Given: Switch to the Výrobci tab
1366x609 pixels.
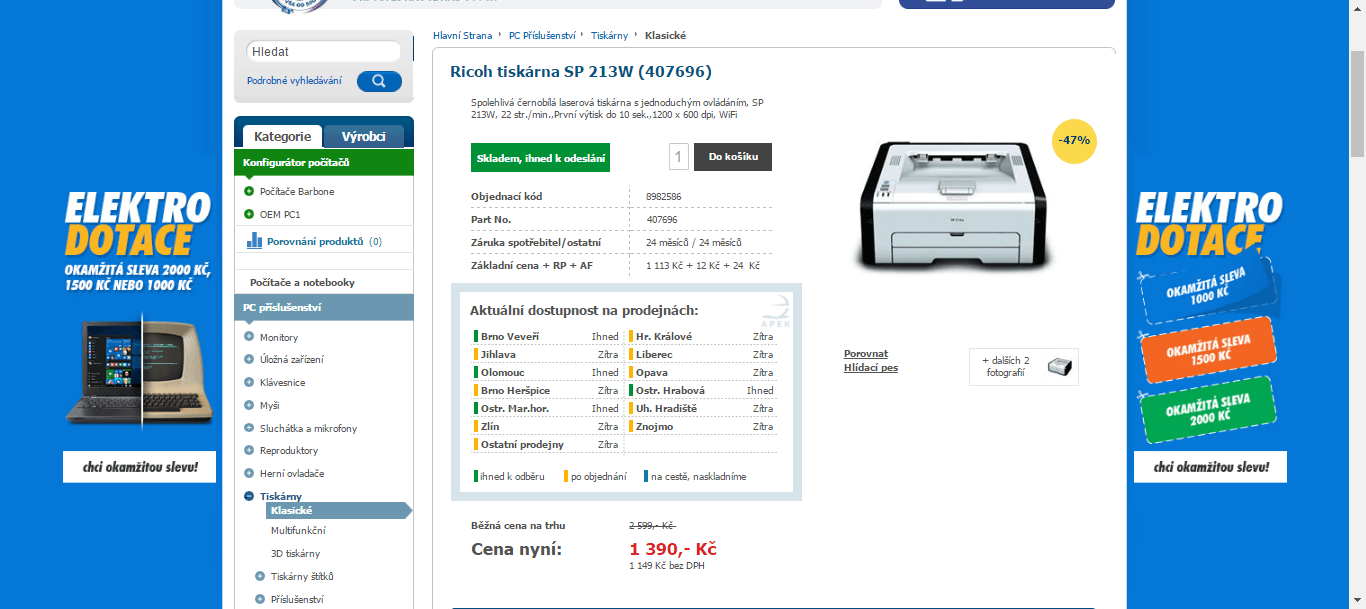Looking at the screenshot, I should pos(364,137).
